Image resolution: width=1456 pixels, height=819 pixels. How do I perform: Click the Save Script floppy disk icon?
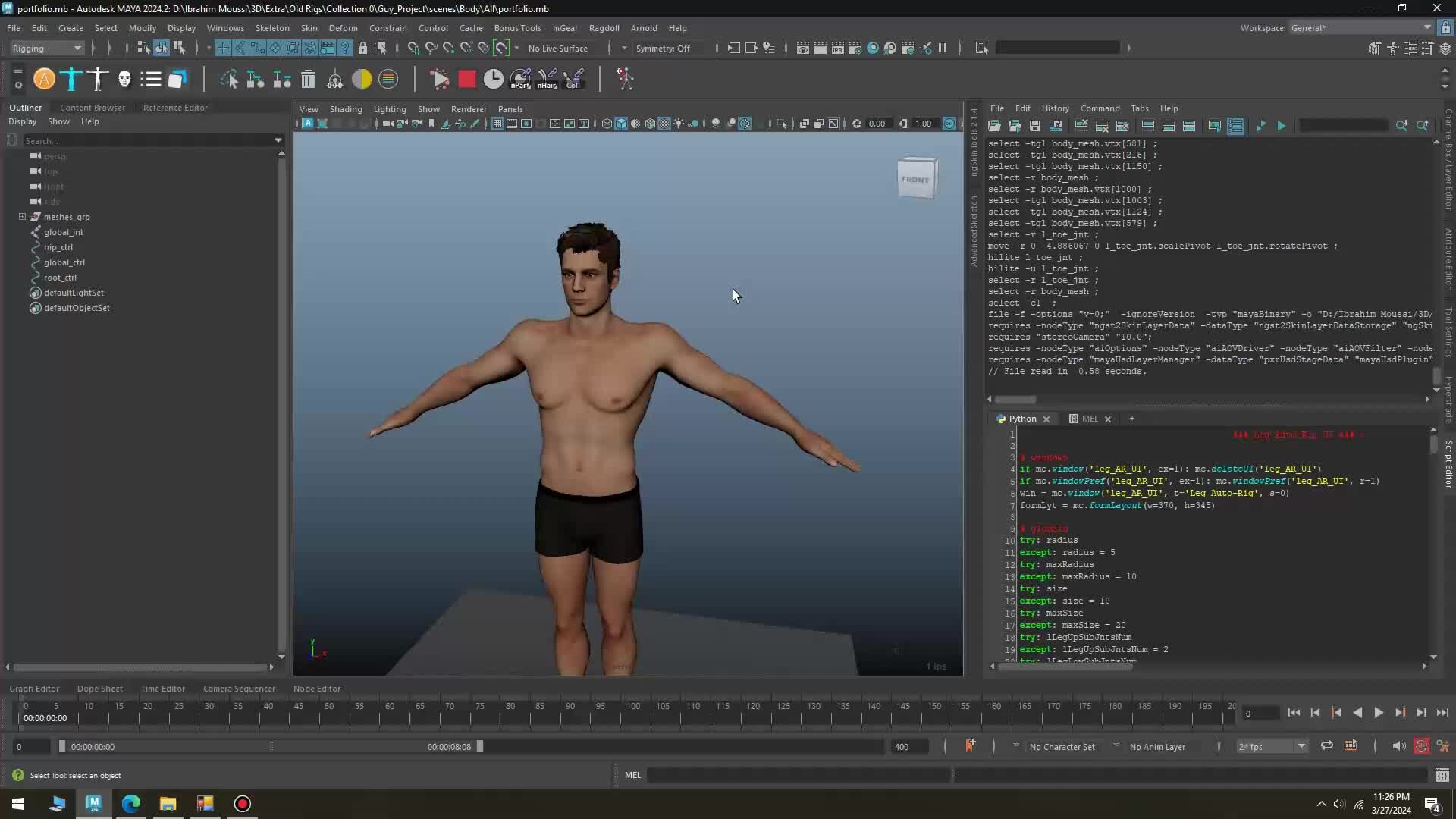[x=1034, y=126]
